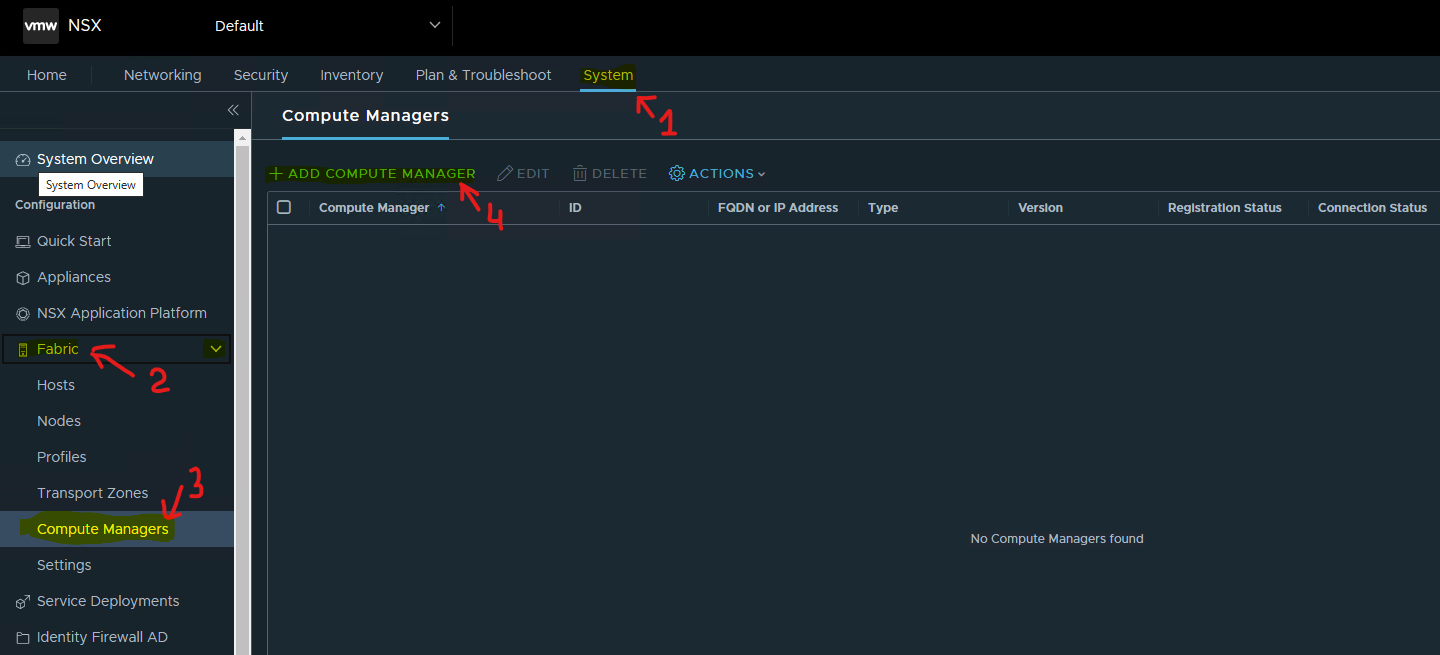Toggle the select-all checkbox in table header

284,207
